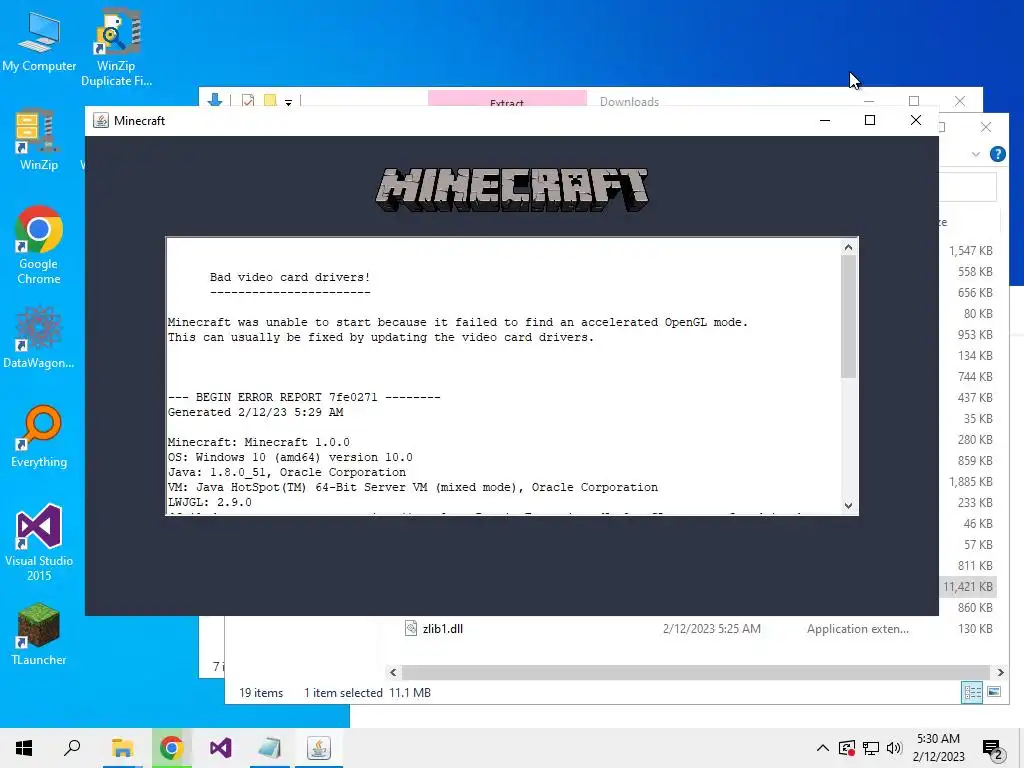Open the network status tray icon

[871, 748]
